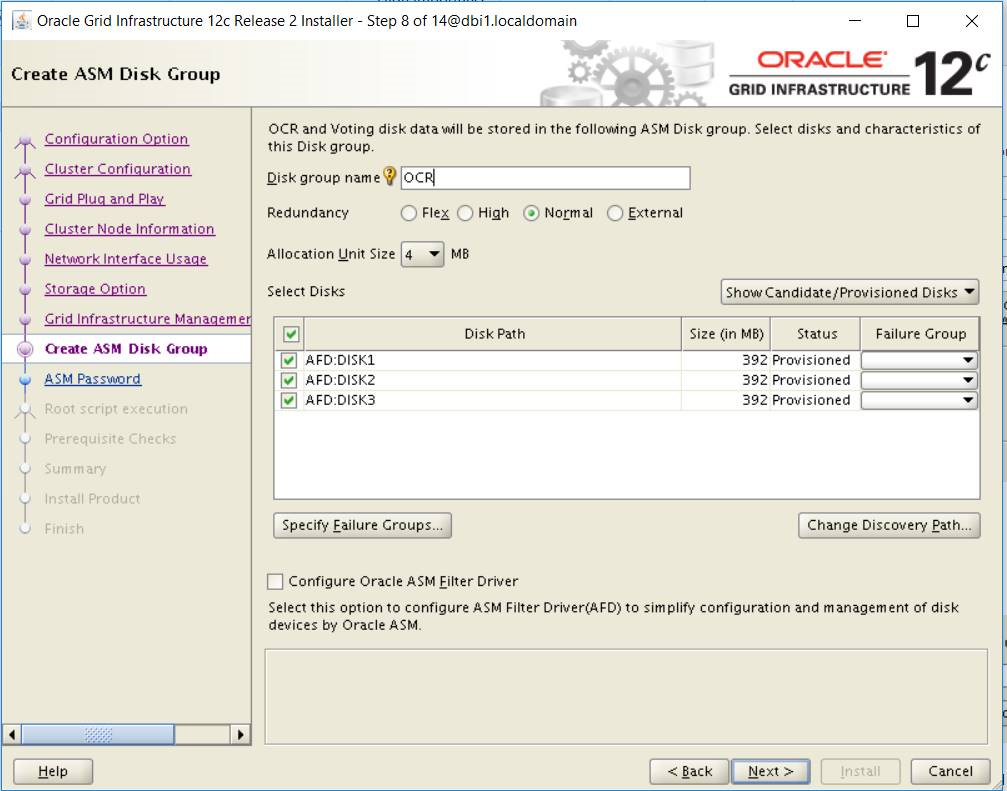This screenshot has width=1007, height=791.
Task: Click Specify Failure Groups button
Action: coord(362,525)
